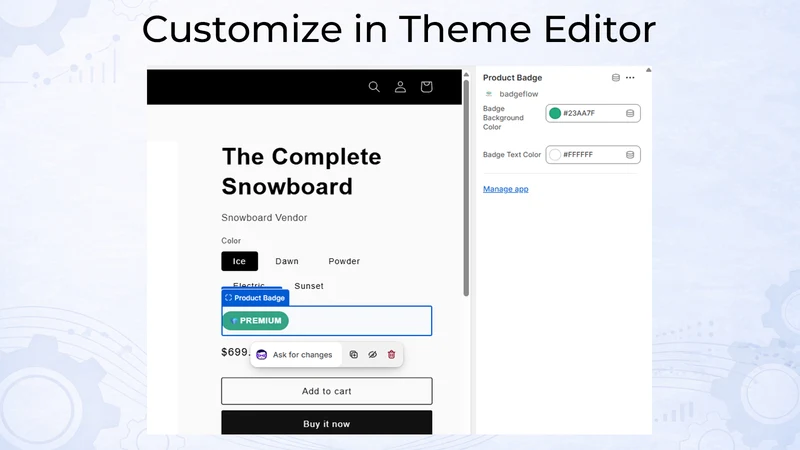Click the badgeflow app icon
800x450 pixels.
coord(489,94)
